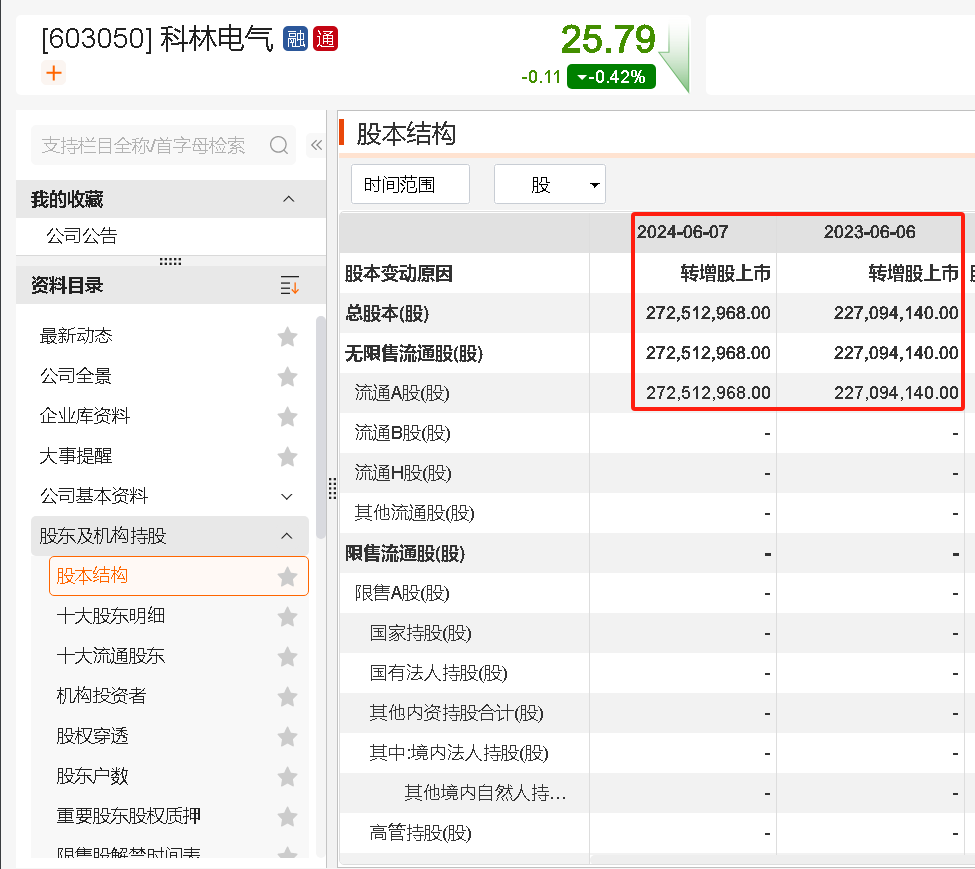Viewport: 975px width, 869px height.
Task: Click the 流通A股(股) row label
Action: coord(402,393)
